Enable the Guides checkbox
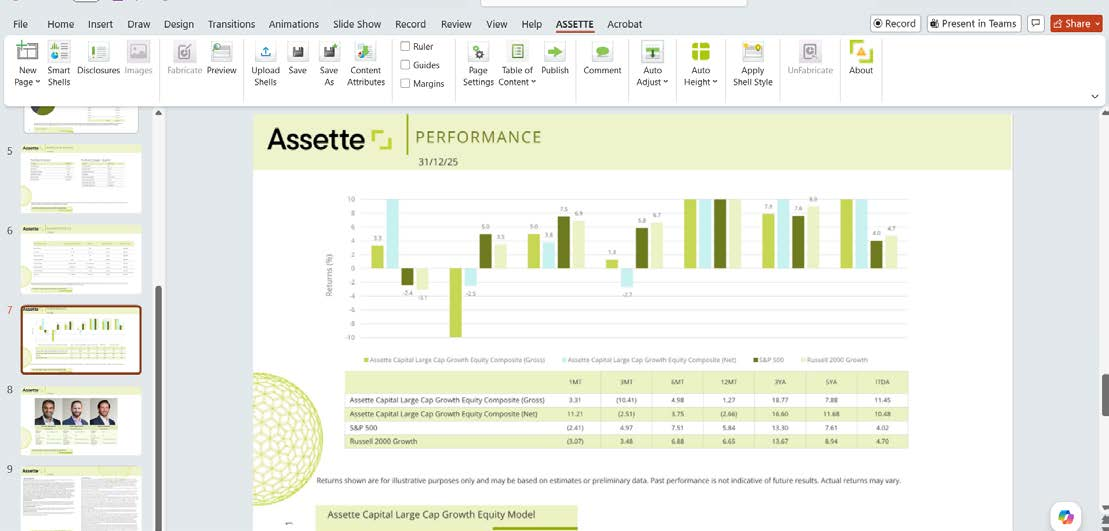The image size is (1109, 531). click(405, 65)
